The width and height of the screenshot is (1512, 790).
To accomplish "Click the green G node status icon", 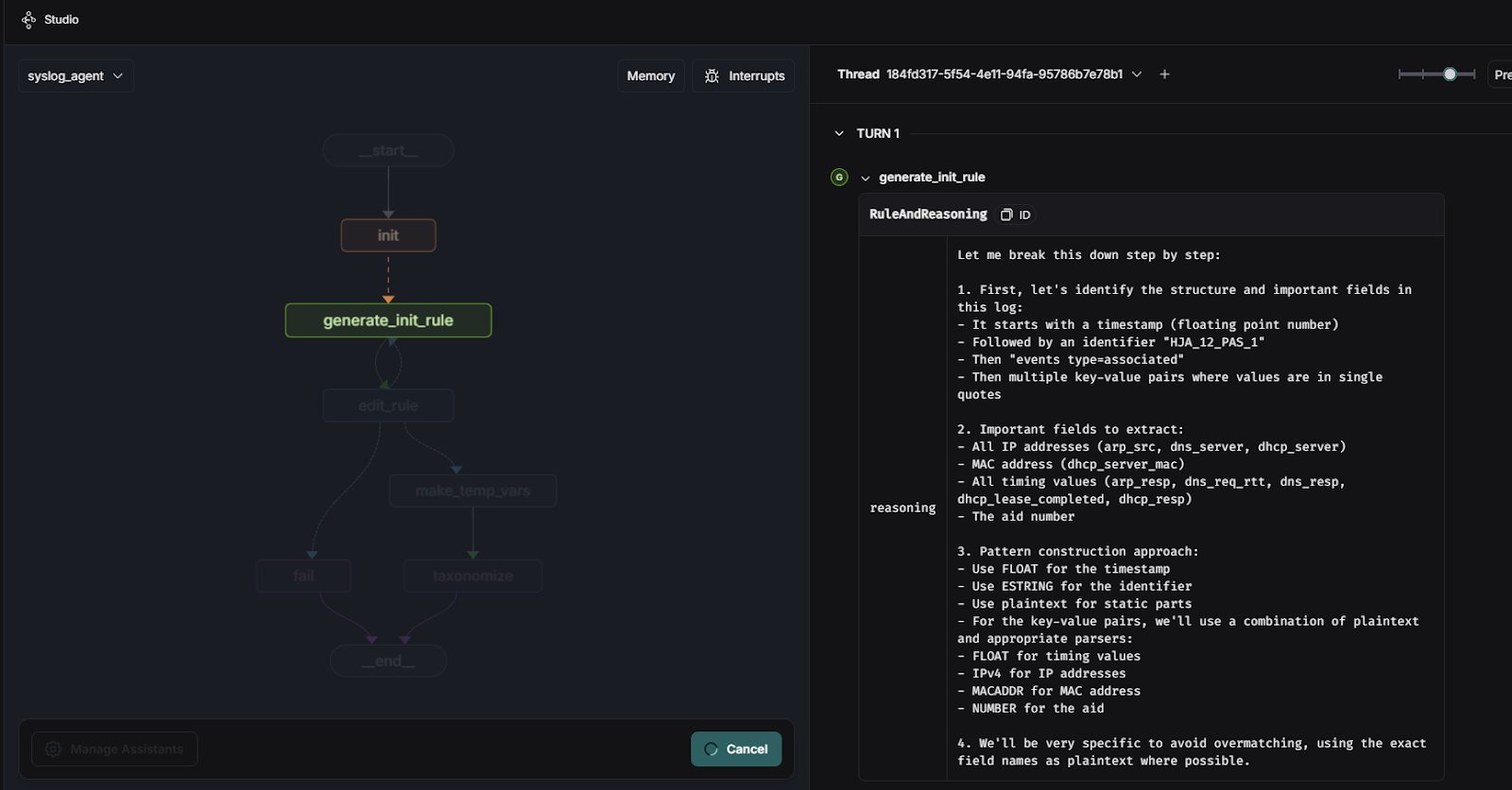I will click(839, 177).
